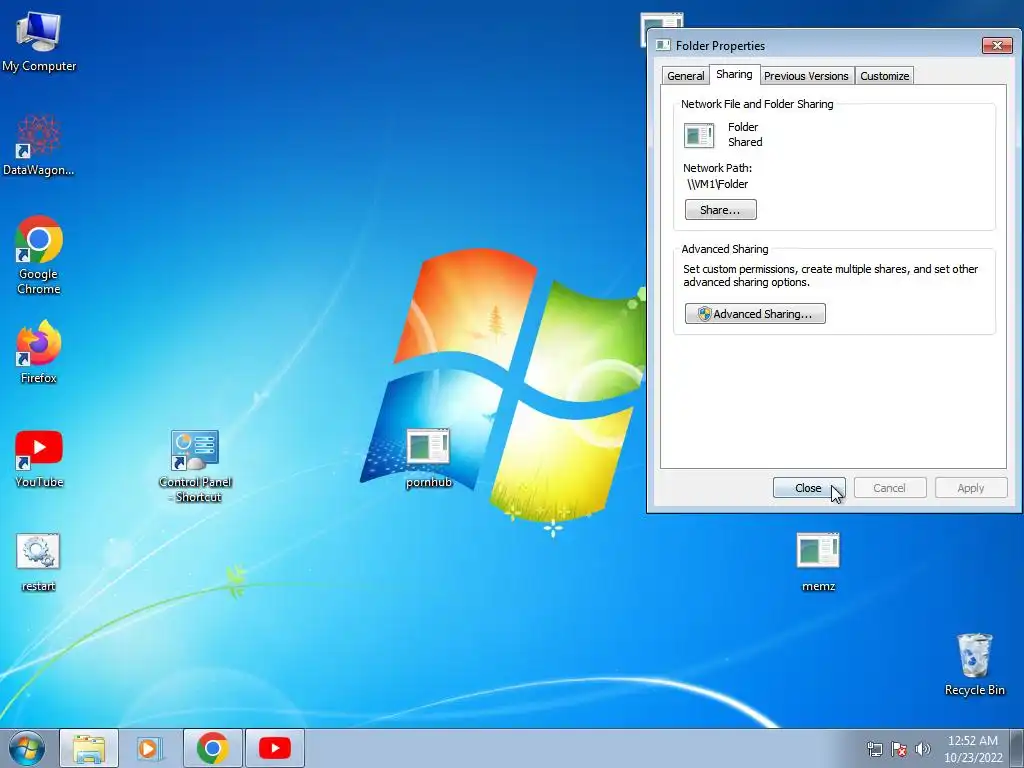Click the "Advanced Sharing" group heading
The width and height of the screenshot is (1024, 768).
coord(724,249)
